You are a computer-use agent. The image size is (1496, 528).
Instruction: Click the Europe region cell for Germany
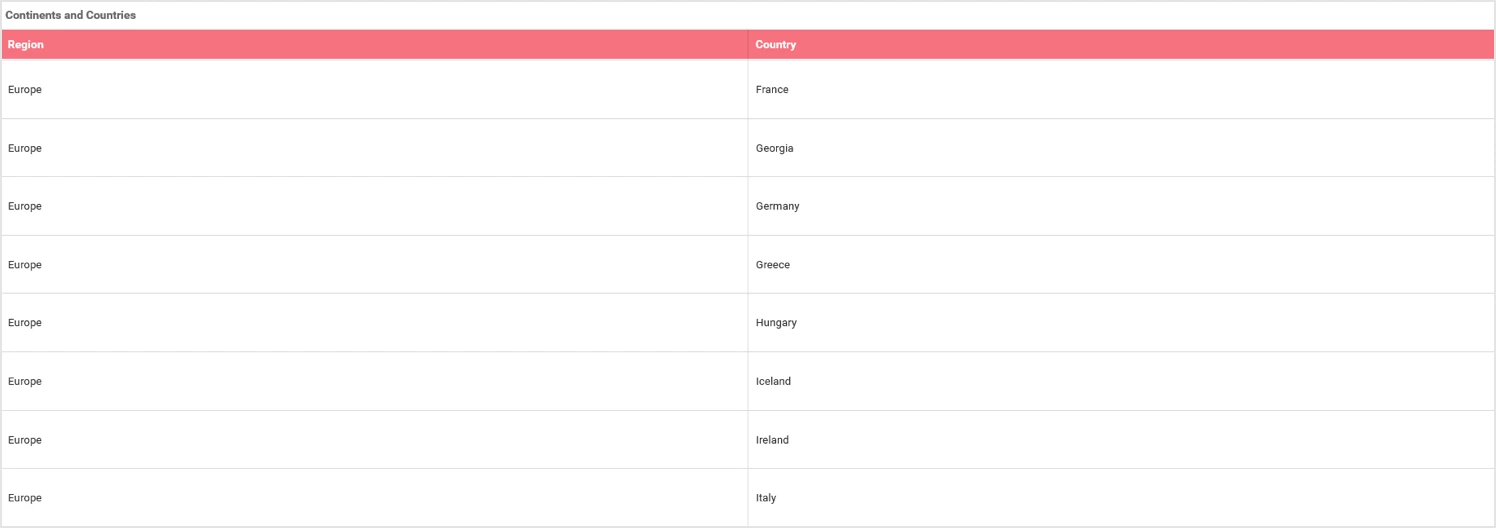25,206
